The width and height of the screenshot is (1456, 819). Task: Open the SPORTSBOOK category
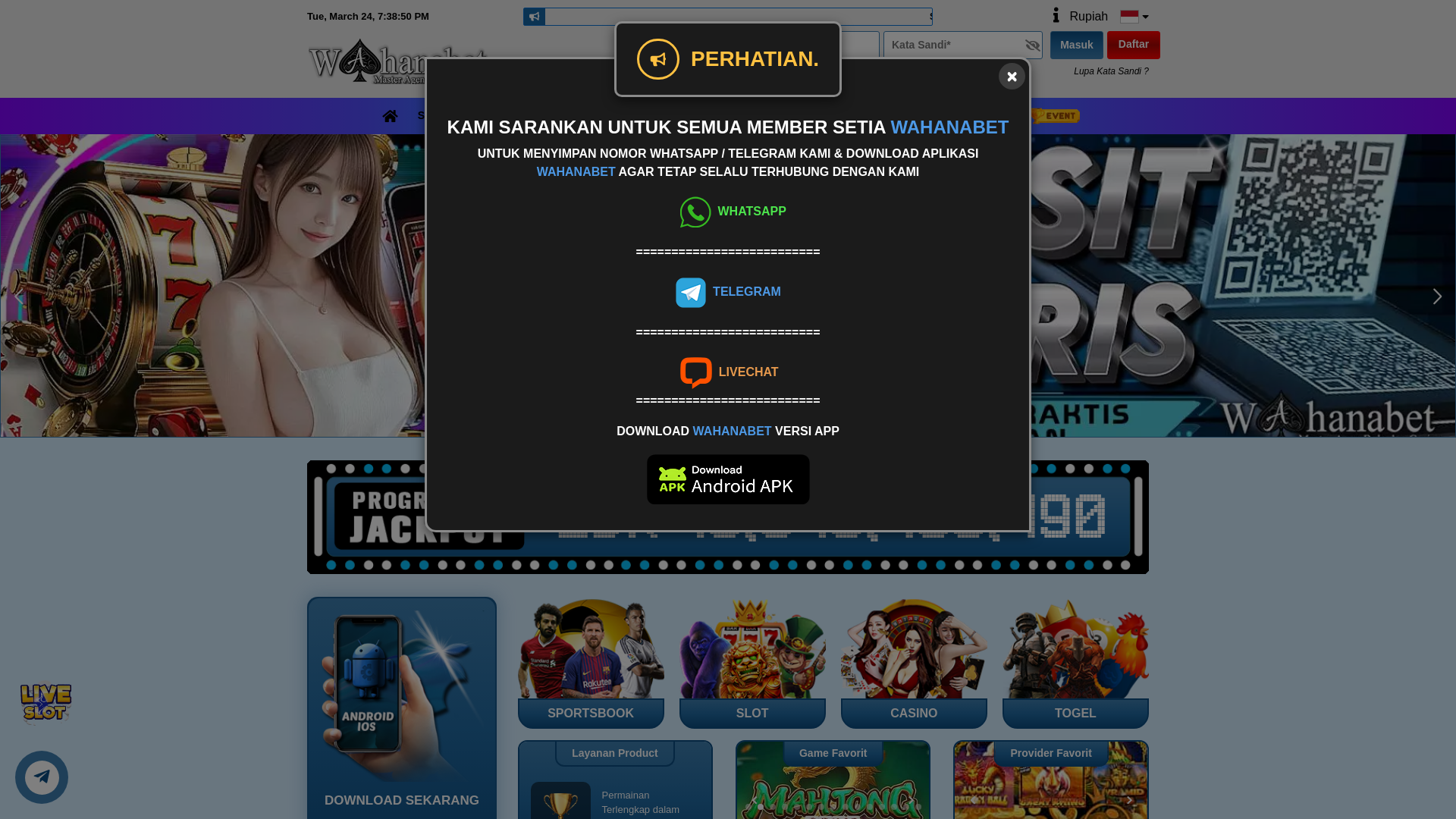tap(591, 664)
